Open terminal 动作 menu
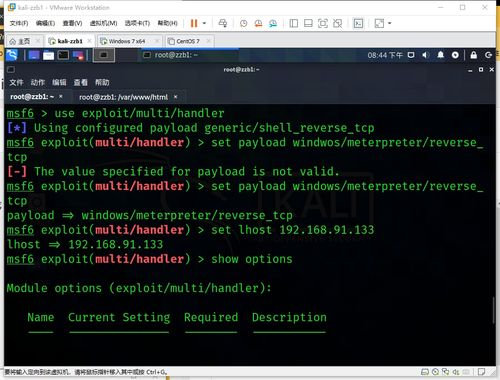The height and width of the screenshot is (380, 500). [37, 82]
